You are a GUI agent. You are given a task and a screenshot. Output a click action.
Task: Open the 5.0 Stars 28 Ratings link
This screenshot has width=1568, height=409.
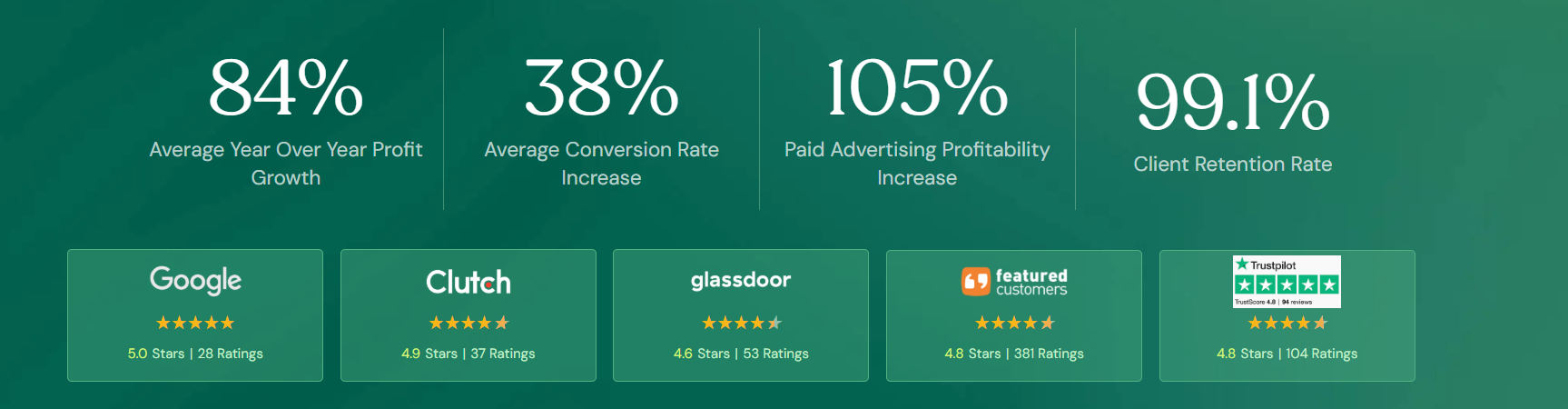195,354
